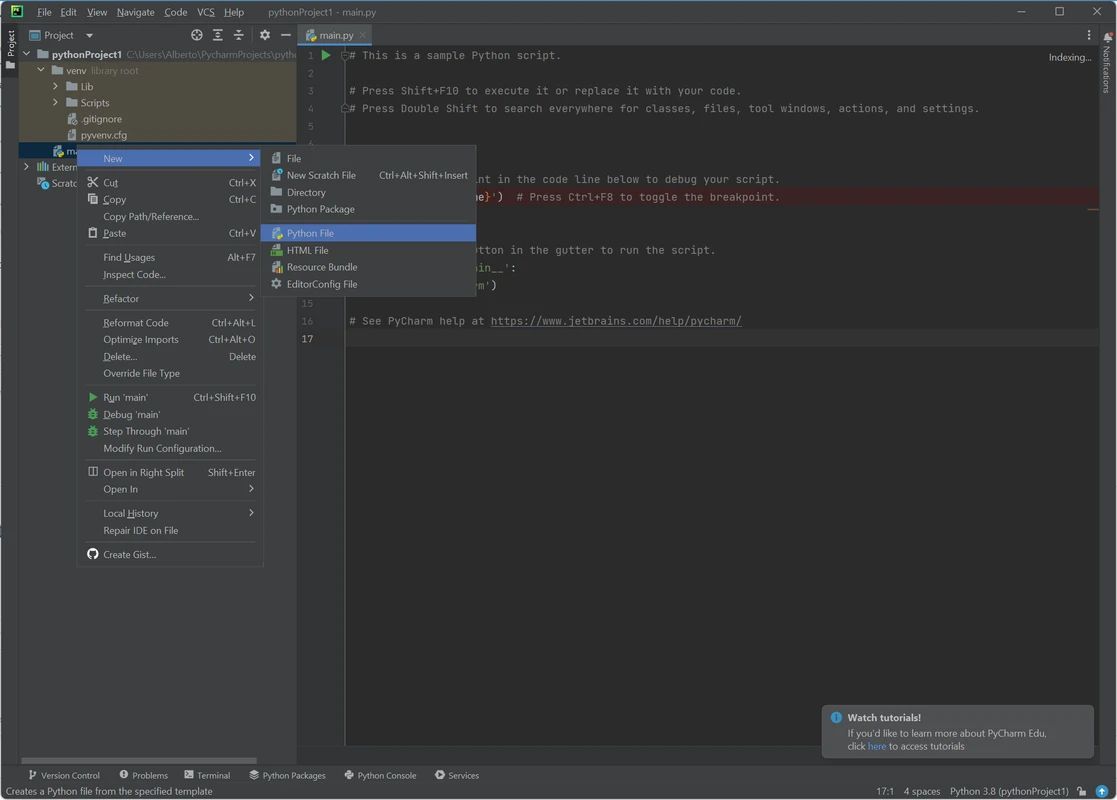This screenshot has height=800, width=1117.
Task: Open Services tool window
Action: [x=457, y=775]
